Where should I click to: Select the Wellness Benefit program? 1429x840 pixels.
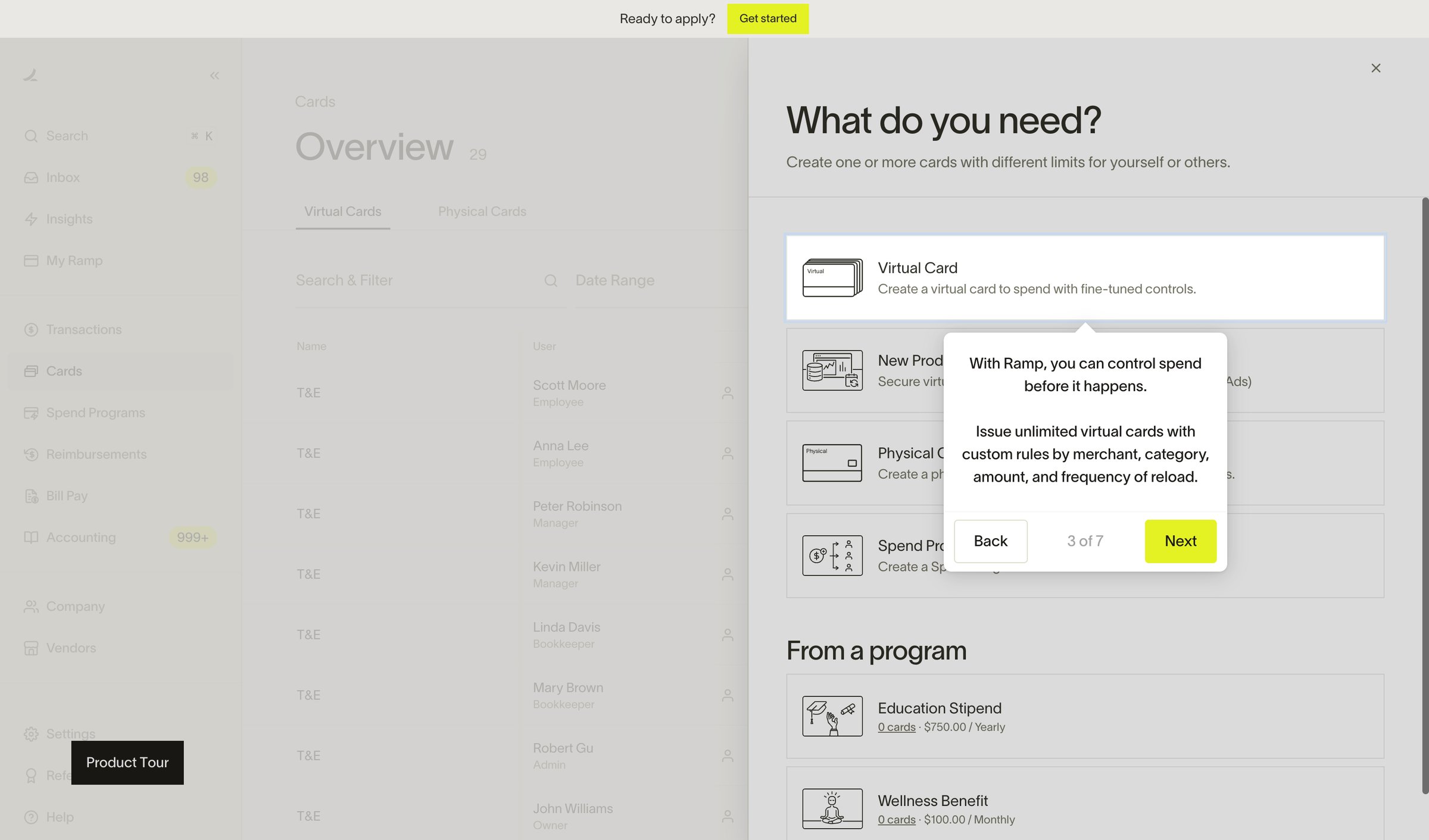[x=1085, y=804]
